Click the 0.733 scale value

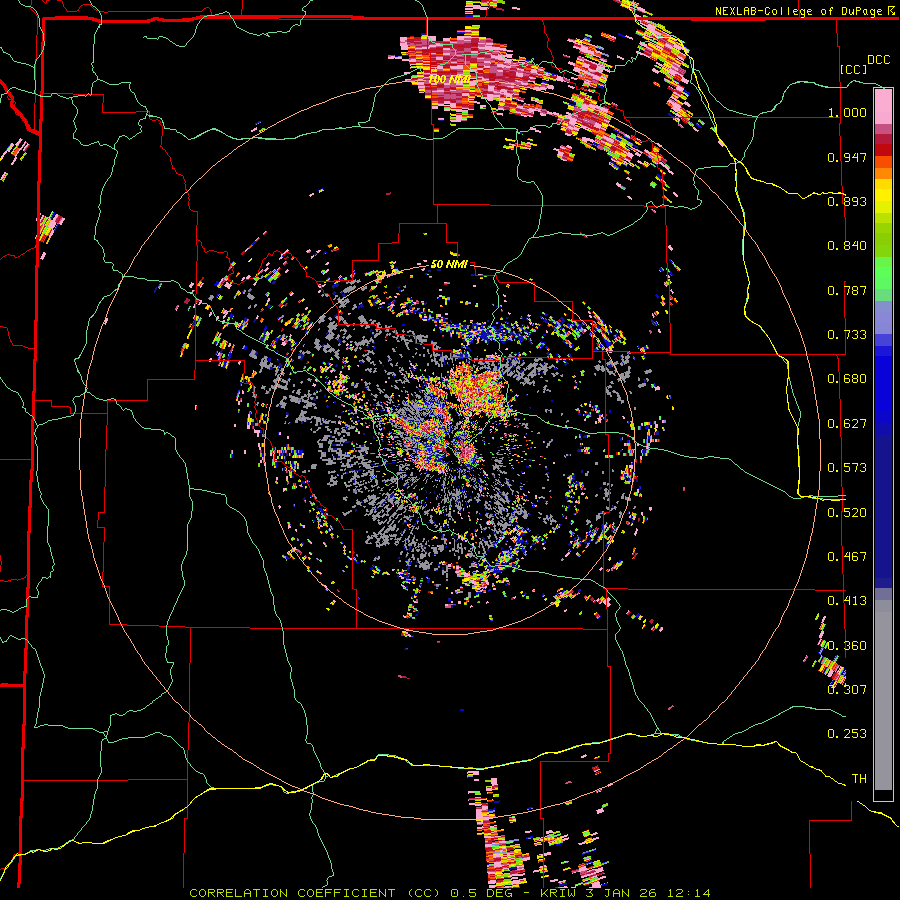(x=847, y=335)
